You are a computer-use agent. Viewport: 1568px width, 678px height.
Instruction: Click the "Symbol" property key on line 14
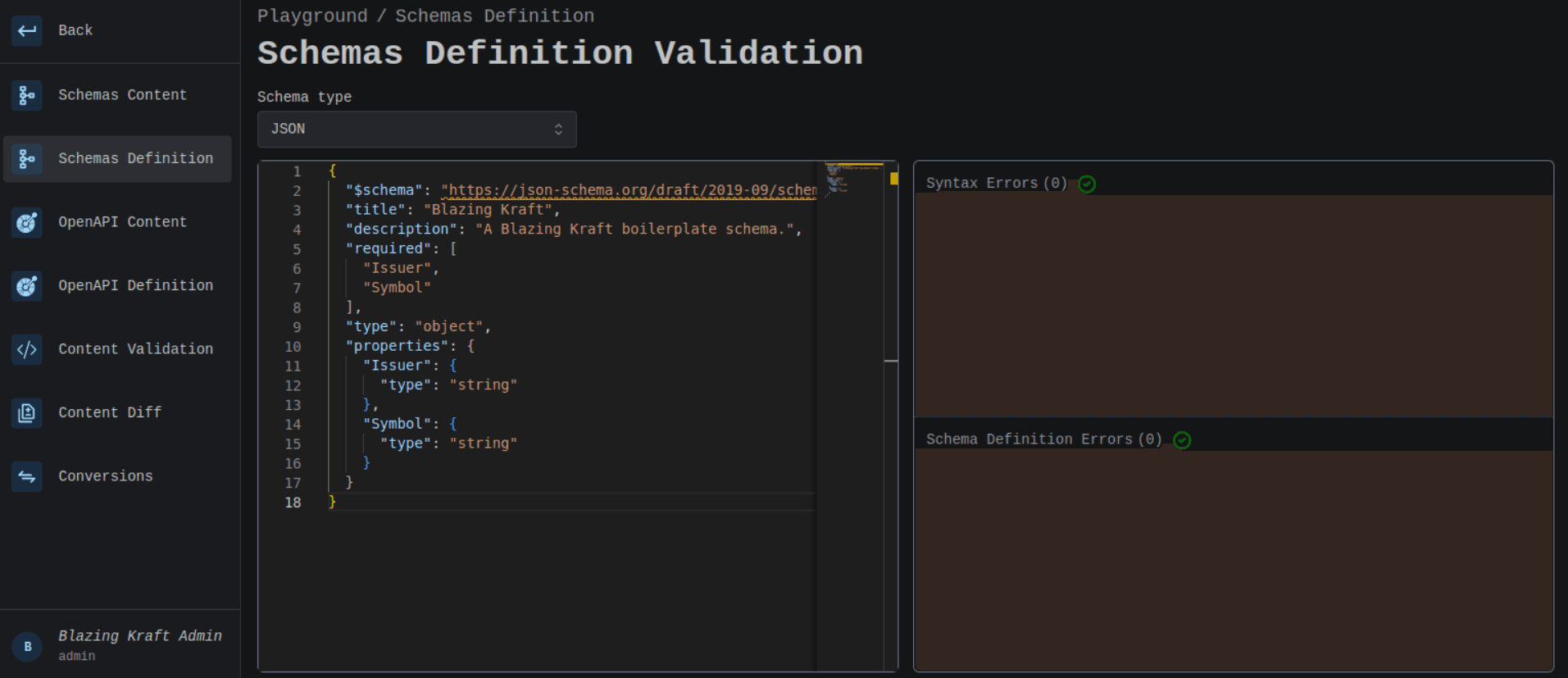click(x=397, y=424)
